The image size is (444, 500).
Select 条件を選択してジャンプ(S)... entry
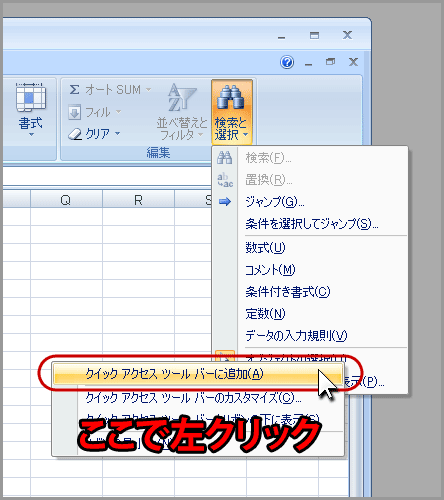(310, 224)
